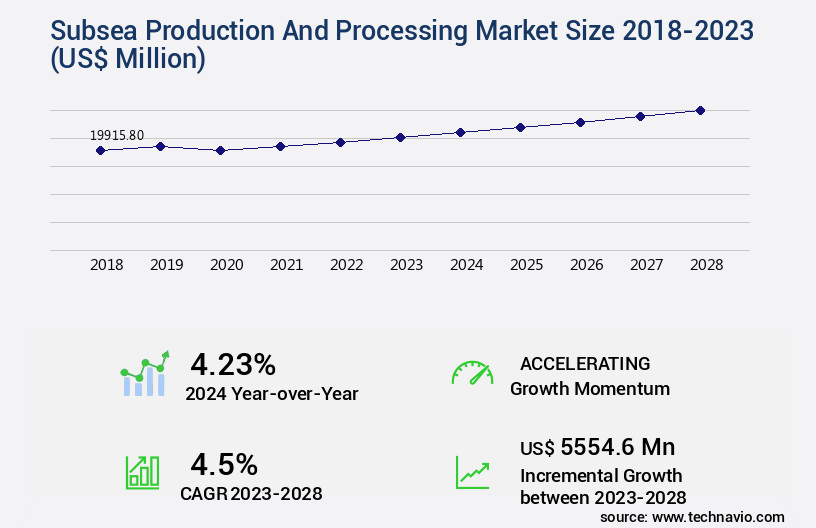
Task: Click the 4.5% CAGR figure
Action: coord(224,464)
